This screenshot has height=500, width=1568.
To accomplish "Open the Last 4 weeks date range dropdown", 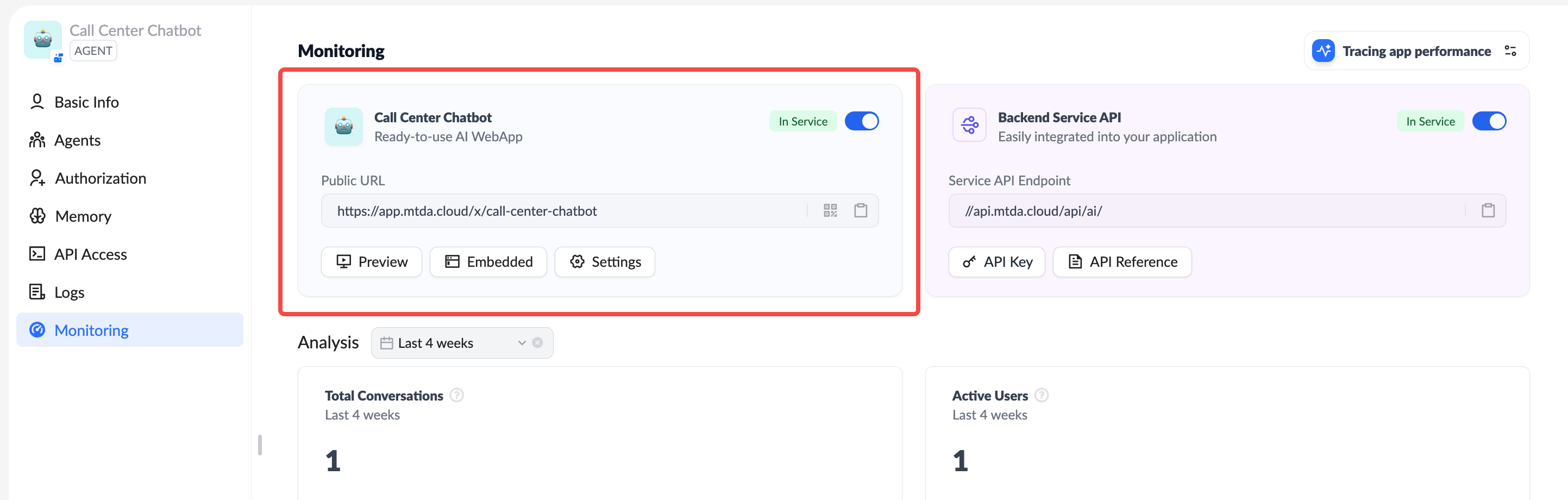I will tap(461, 342).
